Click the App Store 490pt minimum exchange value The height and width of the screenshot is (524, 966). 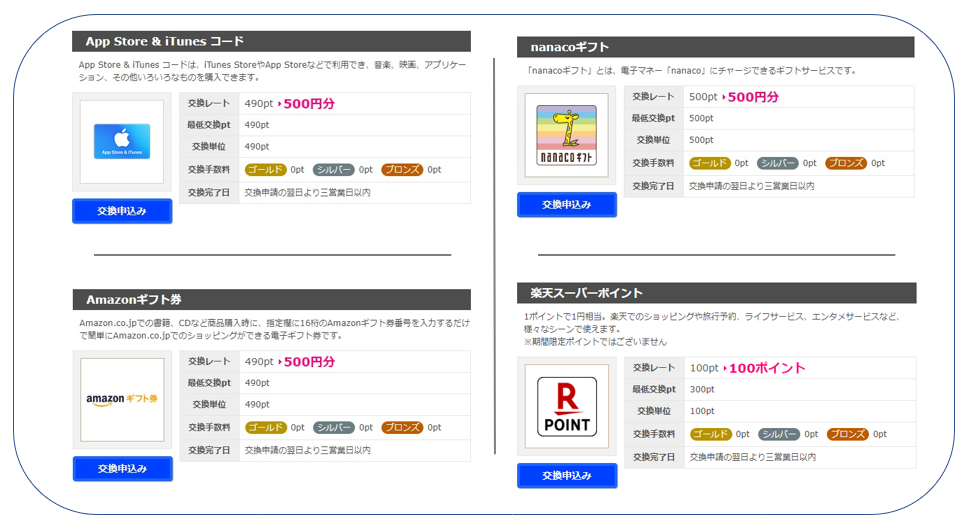pos(257,125)
